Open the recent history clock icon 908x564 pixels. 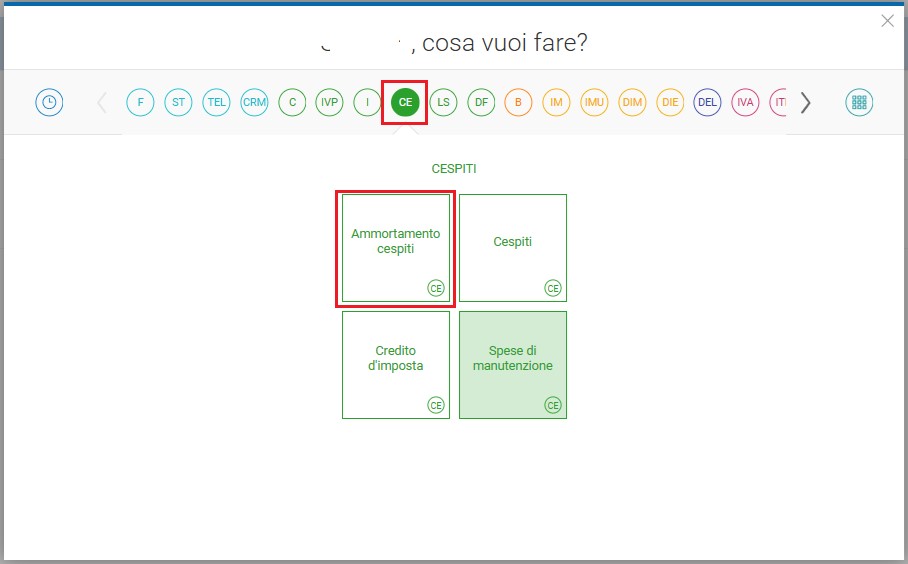tap(49, 102)
